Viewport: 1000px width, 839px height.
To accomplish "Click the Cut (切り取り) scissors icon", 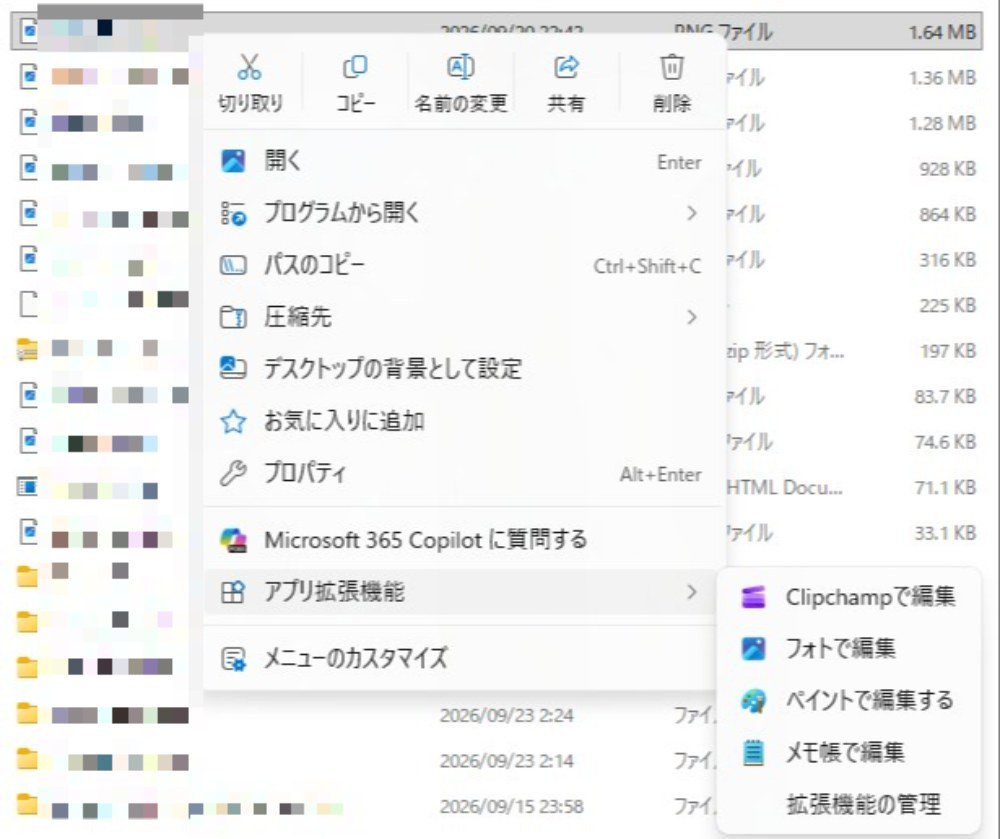I will [x=249, y=66].
